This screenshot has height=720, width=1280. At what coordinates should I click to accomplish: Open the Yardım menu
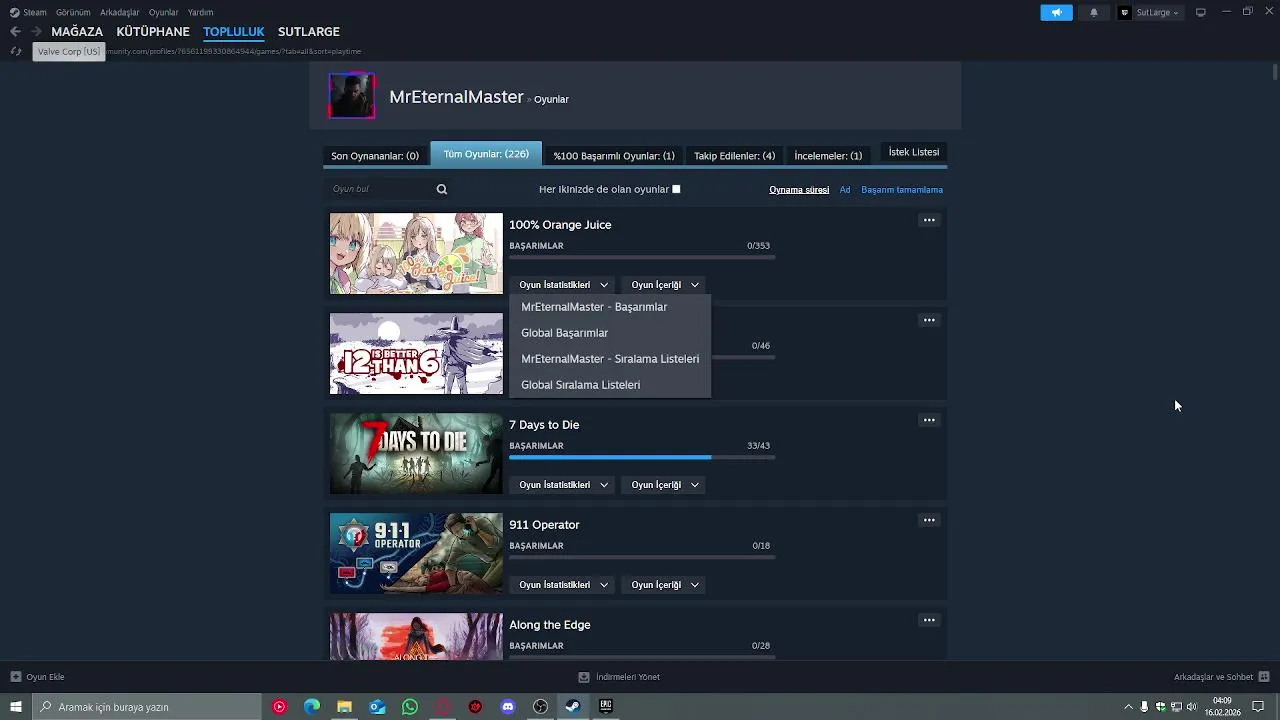[x=200, y=12]
